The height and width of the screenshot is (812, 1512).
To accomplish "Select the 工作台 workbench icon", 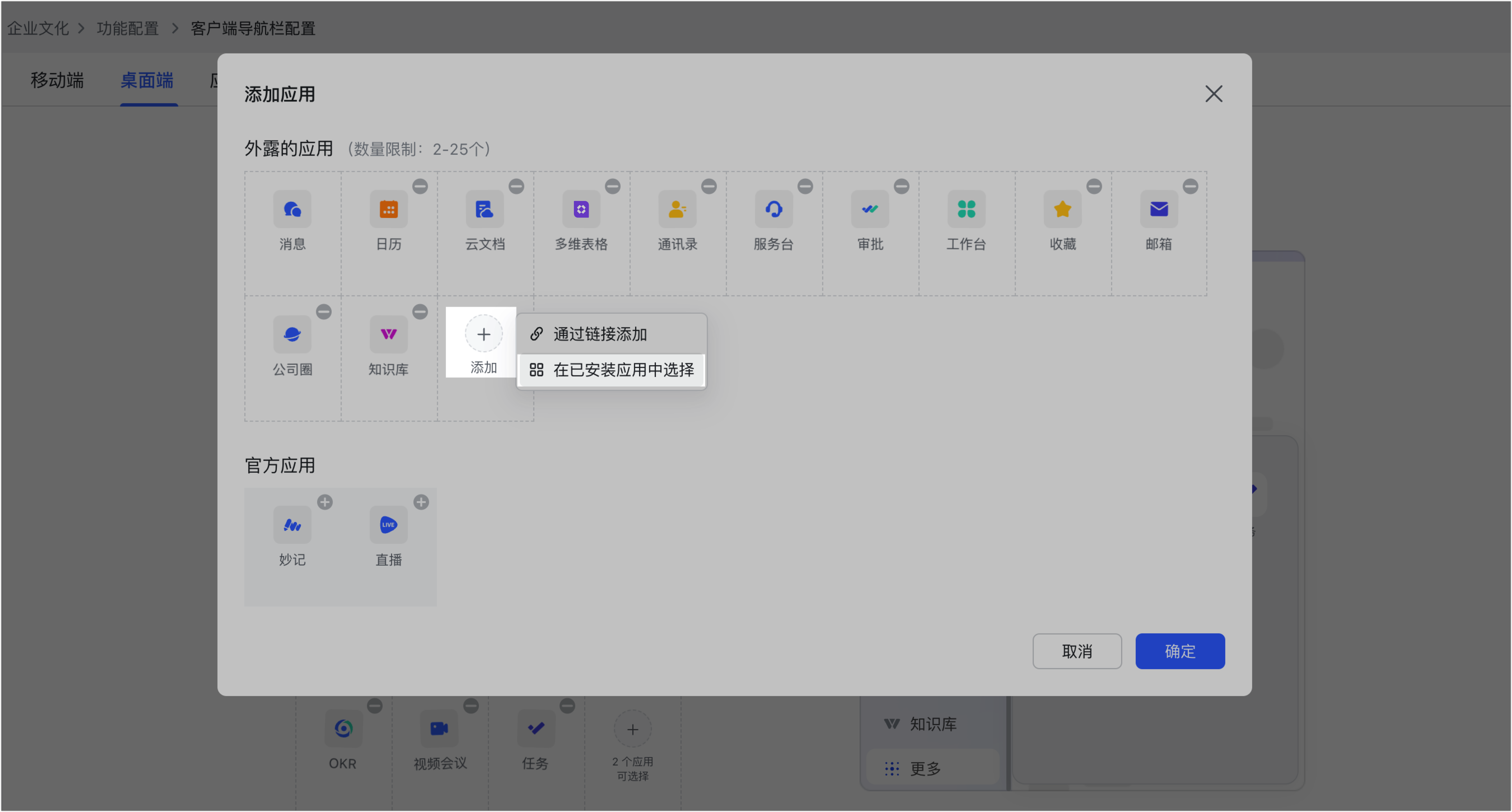I will (966, 209).
